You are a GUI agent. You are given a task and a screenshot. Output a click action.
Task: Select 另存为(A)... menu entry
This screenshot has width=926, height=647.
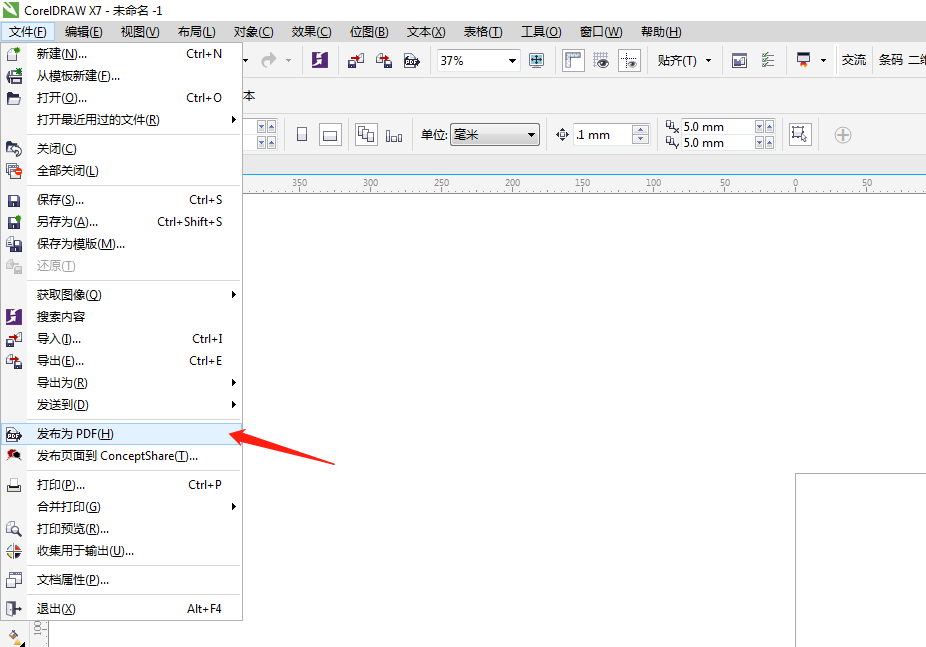(122, 222)
